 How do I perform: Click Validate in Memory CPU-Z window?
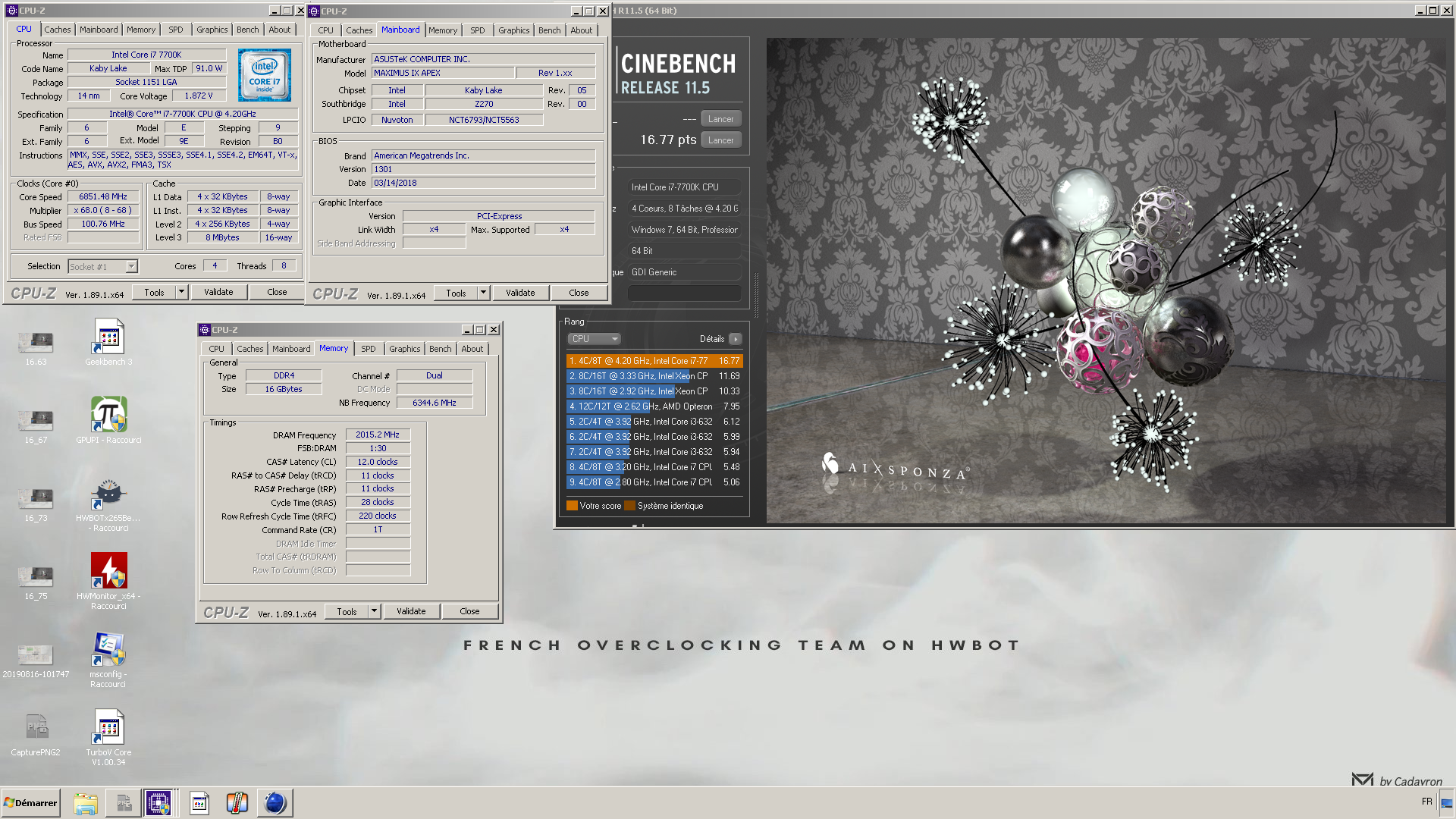411,611
